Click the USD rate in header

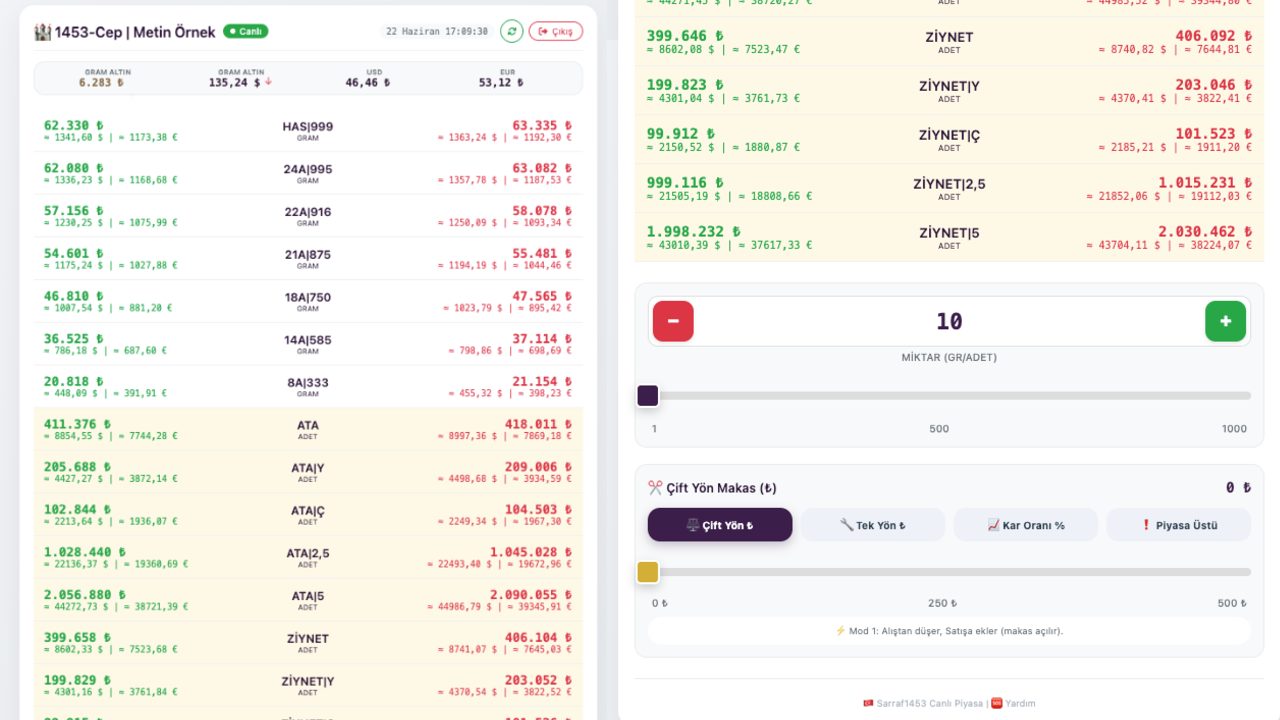pos(374,78)
